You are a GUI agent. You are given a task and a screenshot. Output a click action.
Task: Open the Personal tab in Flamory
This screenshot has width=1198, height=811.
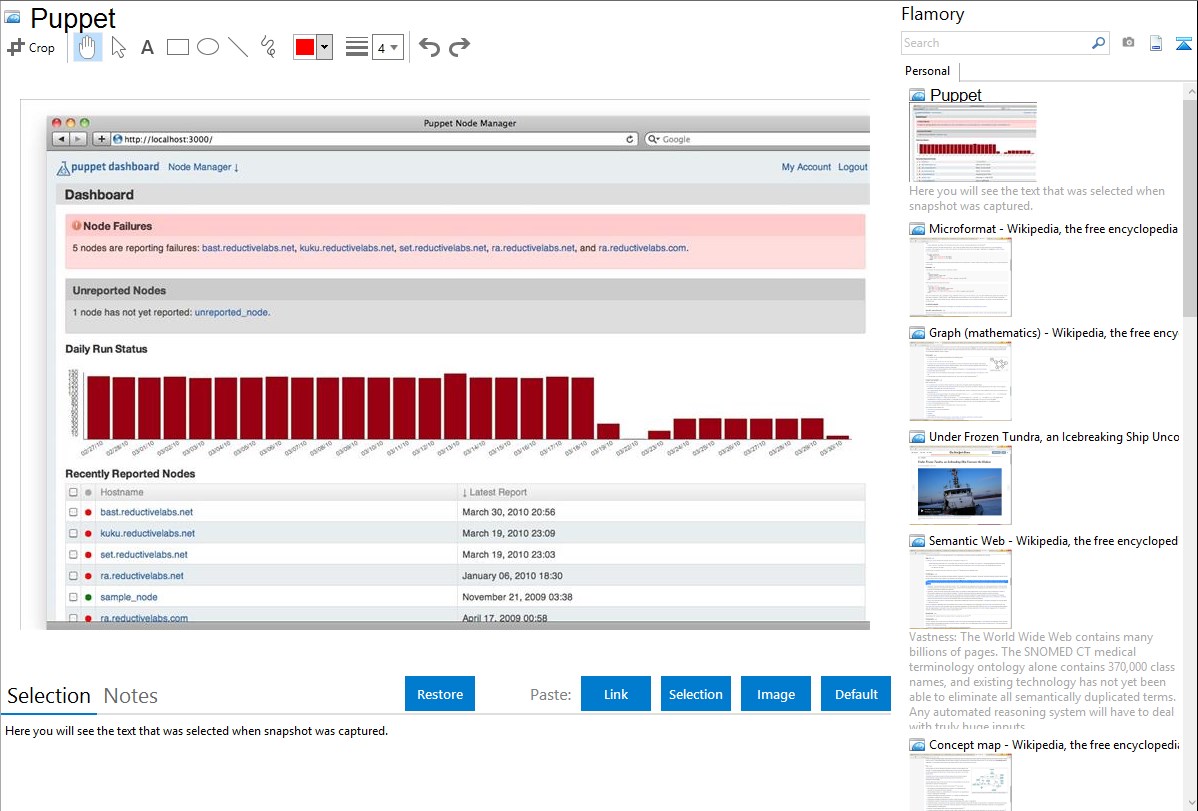[x=928, y=71]
